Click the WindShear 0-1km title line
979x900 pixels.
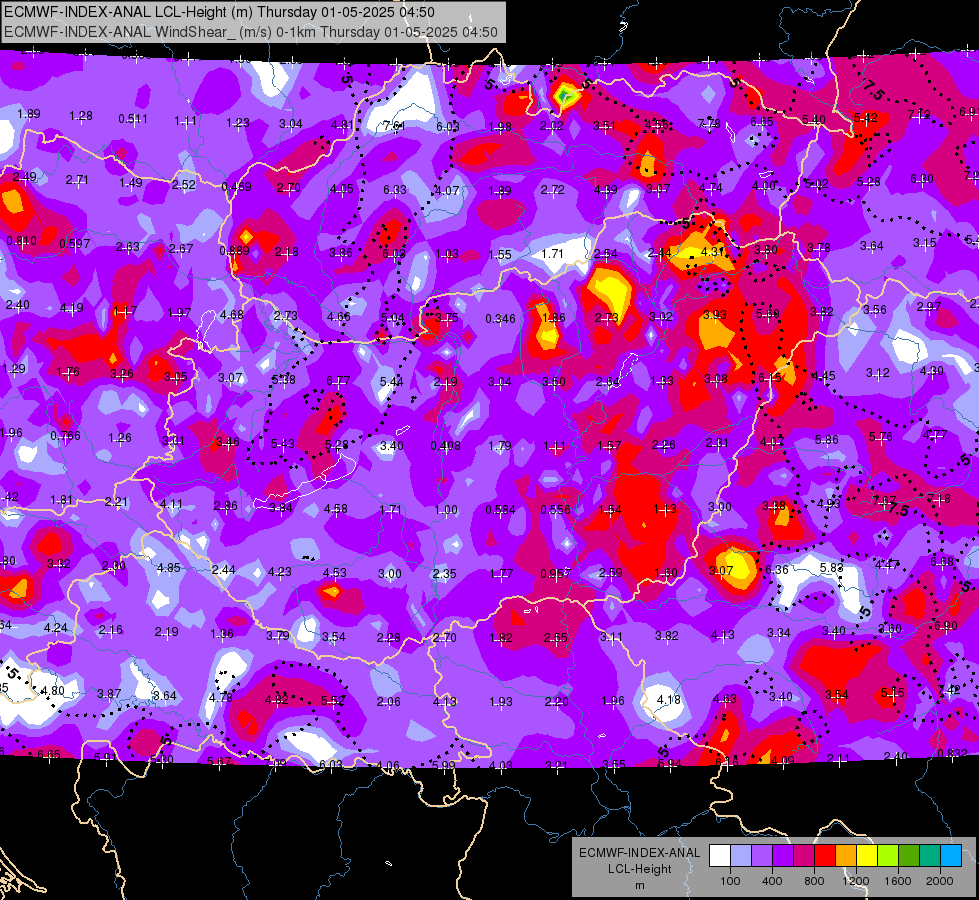250,32
